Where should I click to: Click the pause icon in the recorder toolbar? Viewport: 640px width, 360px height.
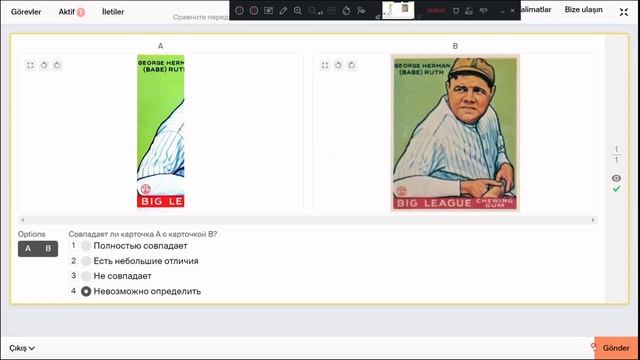click(239, 11)
